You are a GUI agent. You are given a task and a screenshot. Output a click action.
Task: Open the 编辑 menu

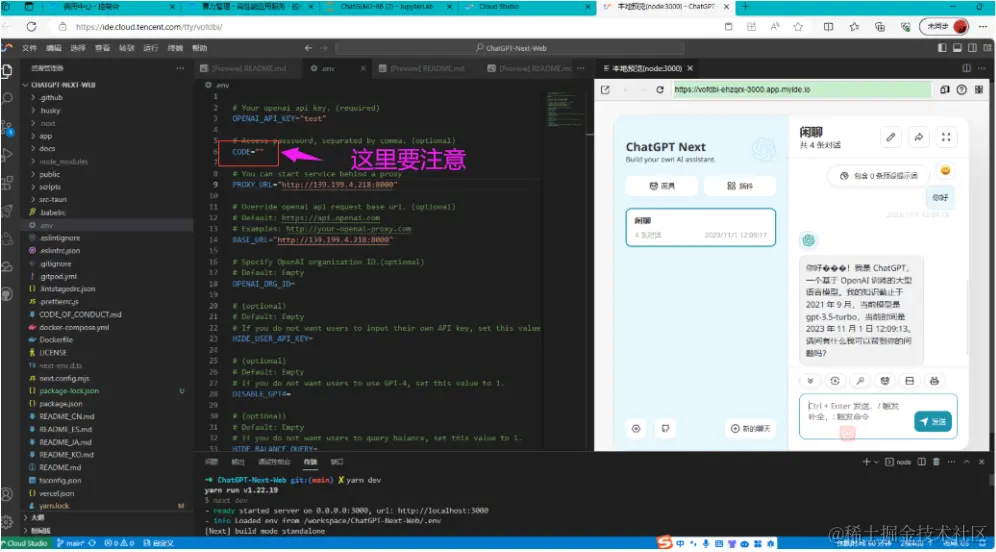coord(53,48)
